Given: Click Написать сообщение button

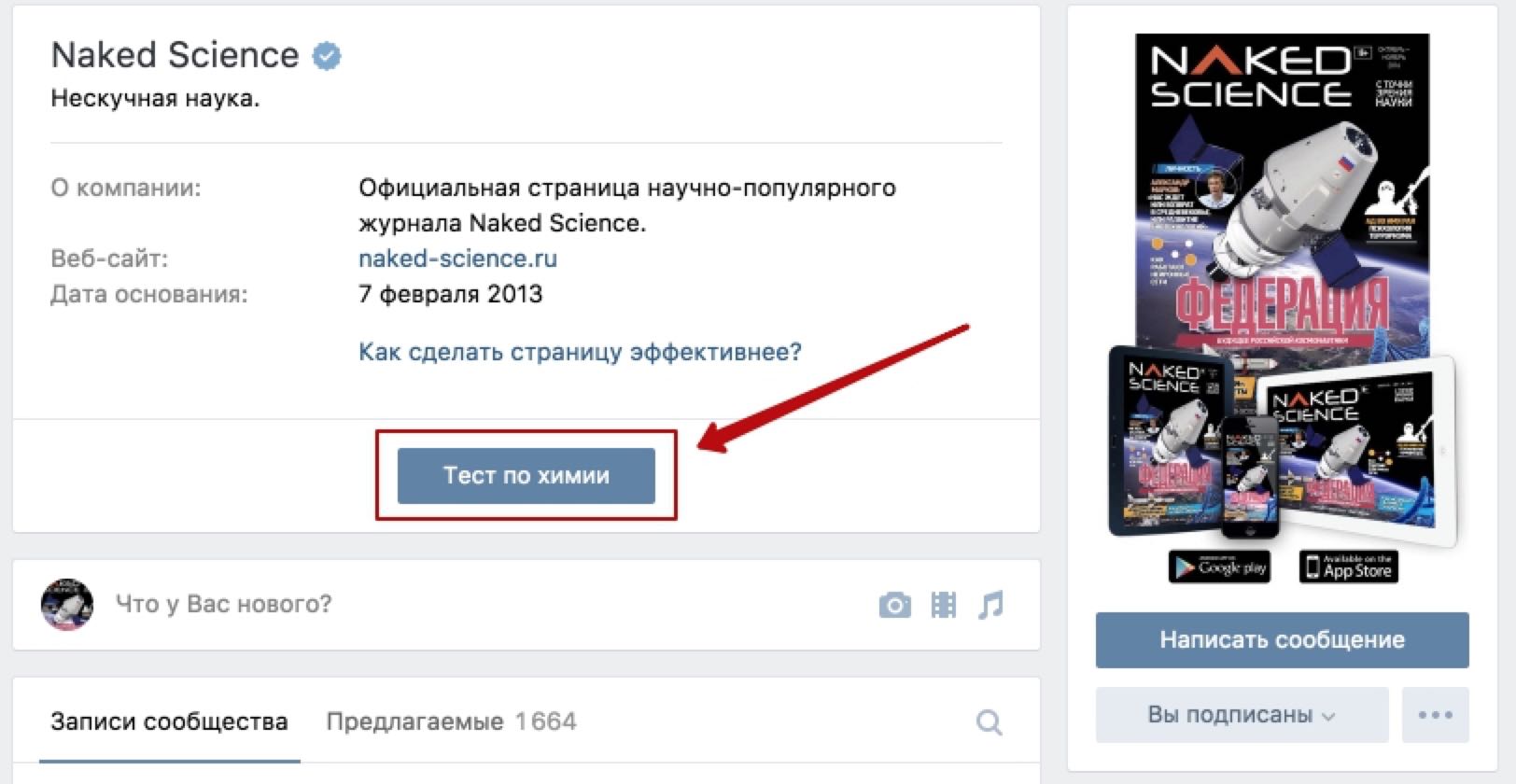Looking at the screenshot, I should point(1283,640).
